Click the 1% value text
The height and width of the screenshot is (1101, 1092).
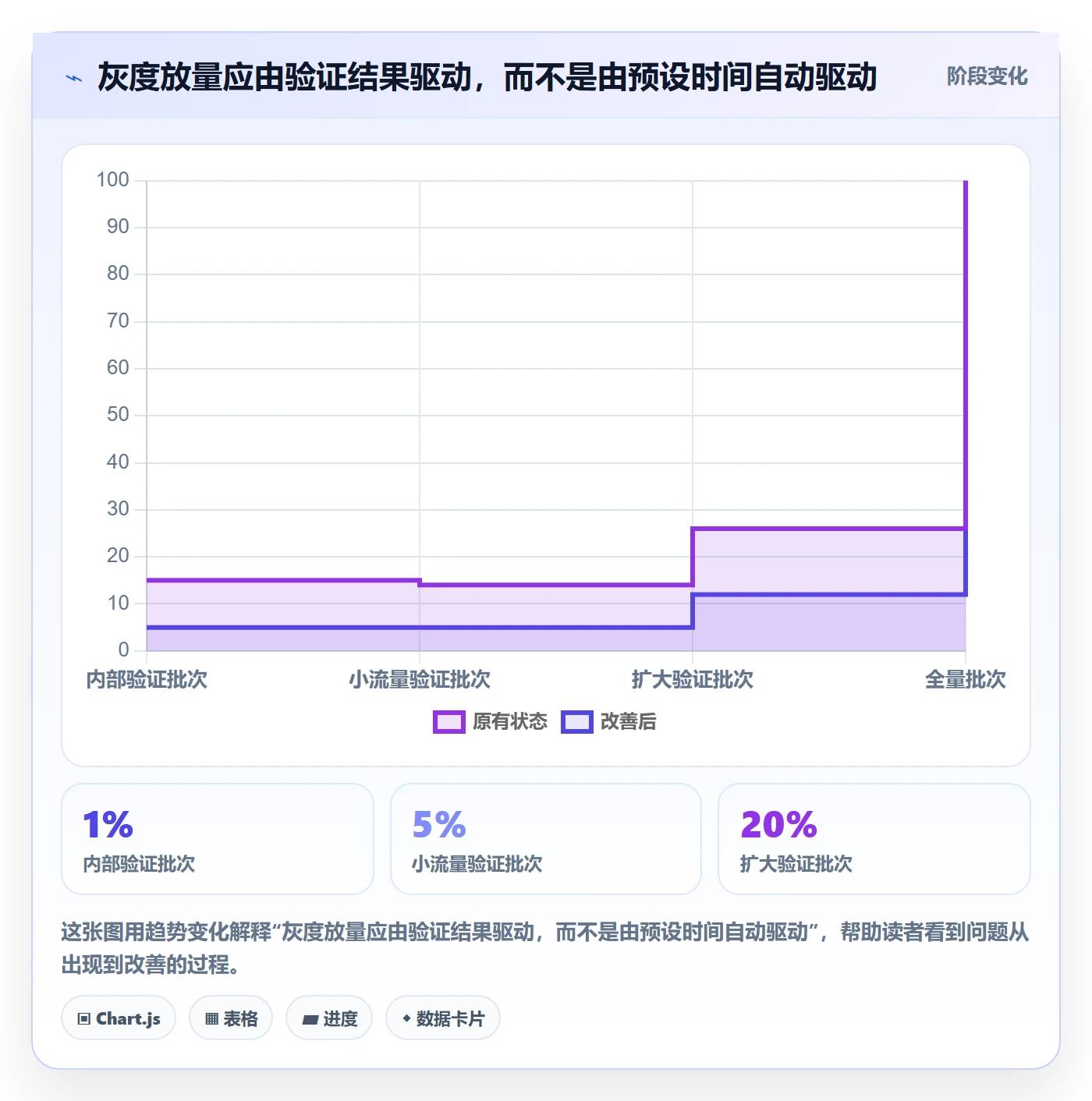point(108,825)
